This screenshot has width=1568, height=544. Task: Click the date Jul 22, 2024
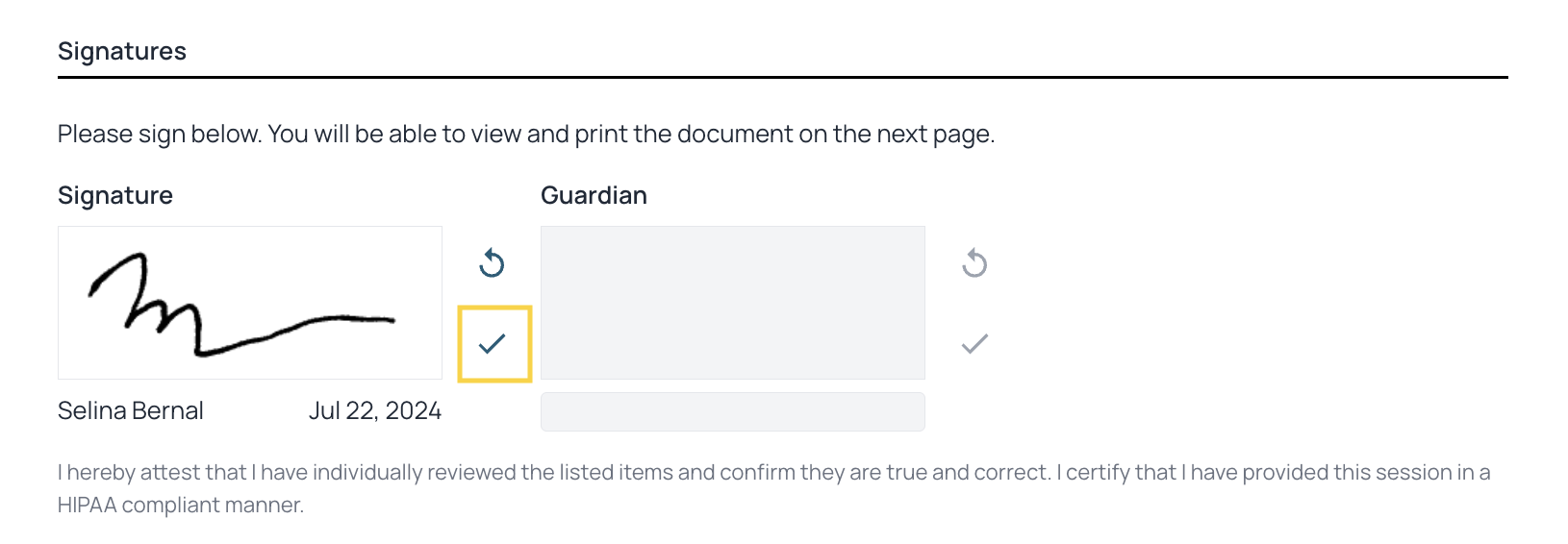click(374, 410)
